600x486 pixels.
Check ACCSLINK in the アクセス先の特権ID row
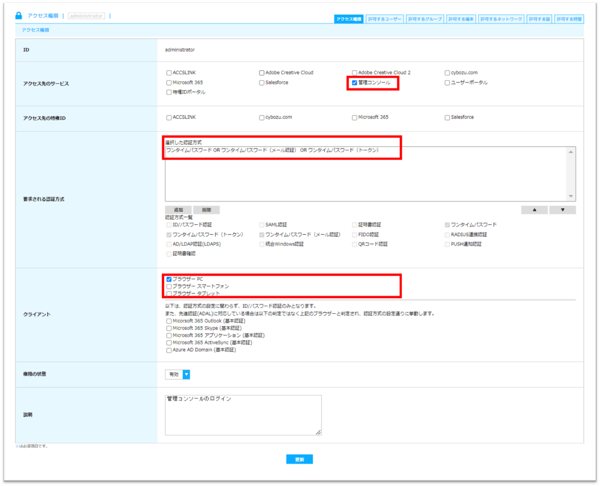click(169, 117)
